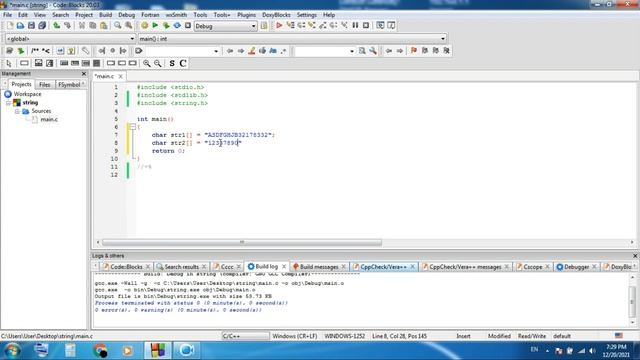The width and height of the screenshot is (640, 360).
Task: Click the bold C comment icon
Action: tap(183, 64)
